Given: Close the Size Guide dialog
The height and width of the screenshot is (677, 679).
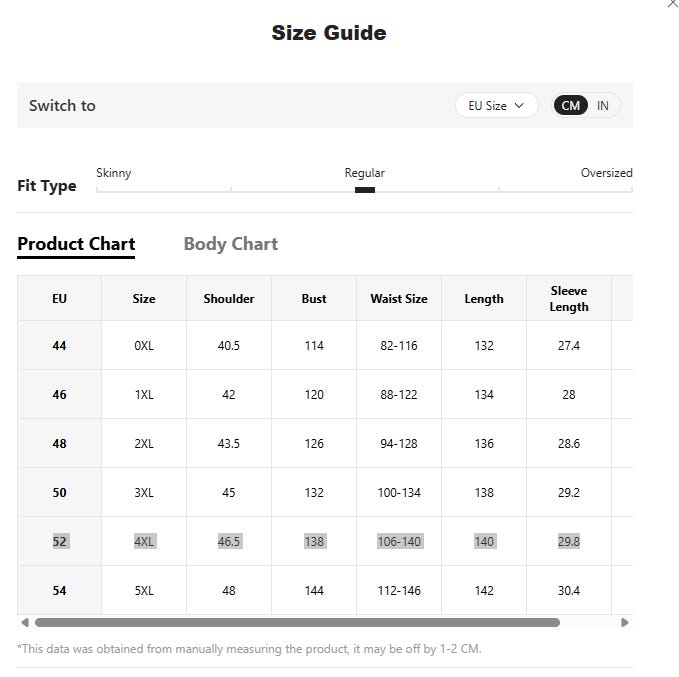Looking at the screenshot, I should (x=673, y=3).
